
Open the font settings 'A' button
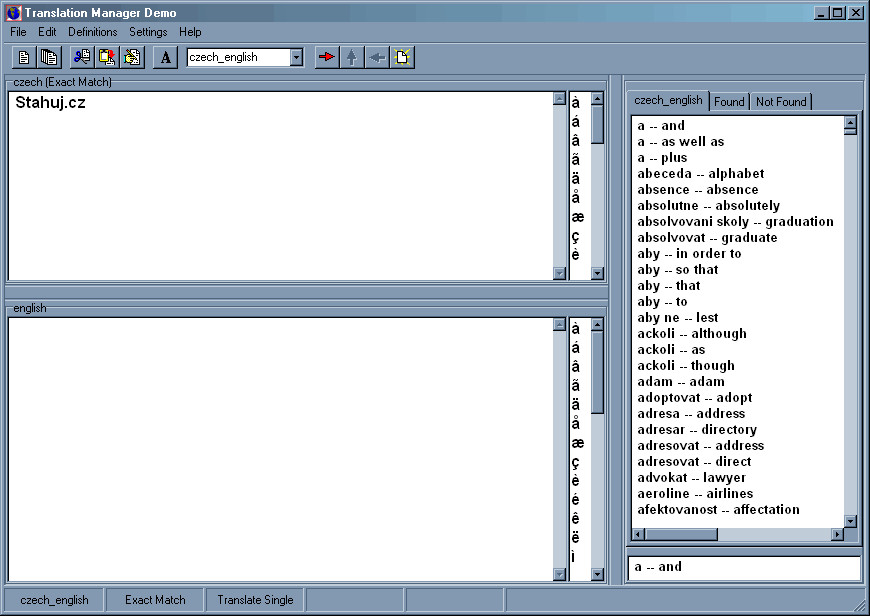click(x=165, y=57)
